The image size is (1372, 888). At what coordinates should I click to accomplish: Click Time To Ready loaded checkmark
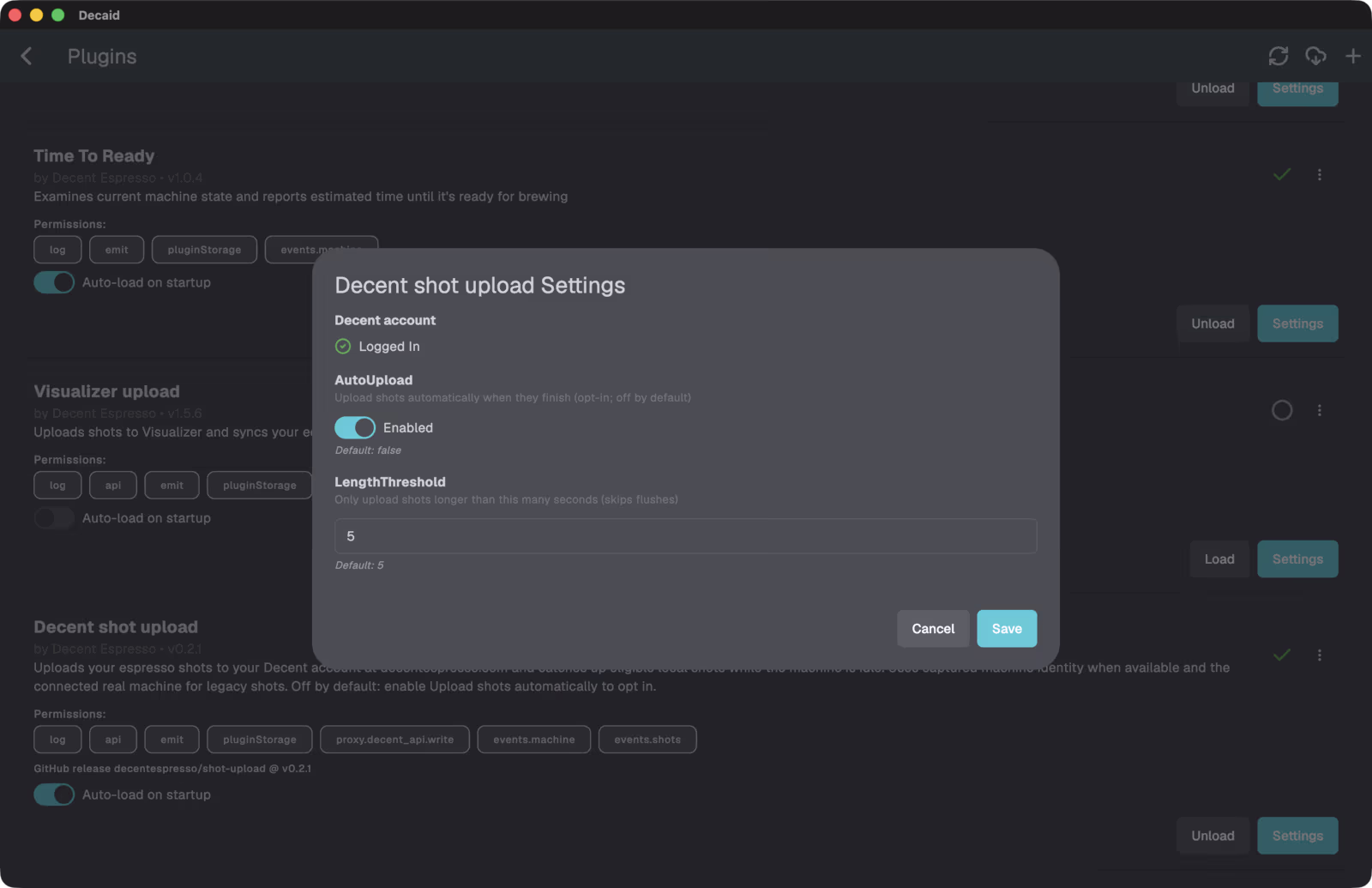click(1282, 175)
